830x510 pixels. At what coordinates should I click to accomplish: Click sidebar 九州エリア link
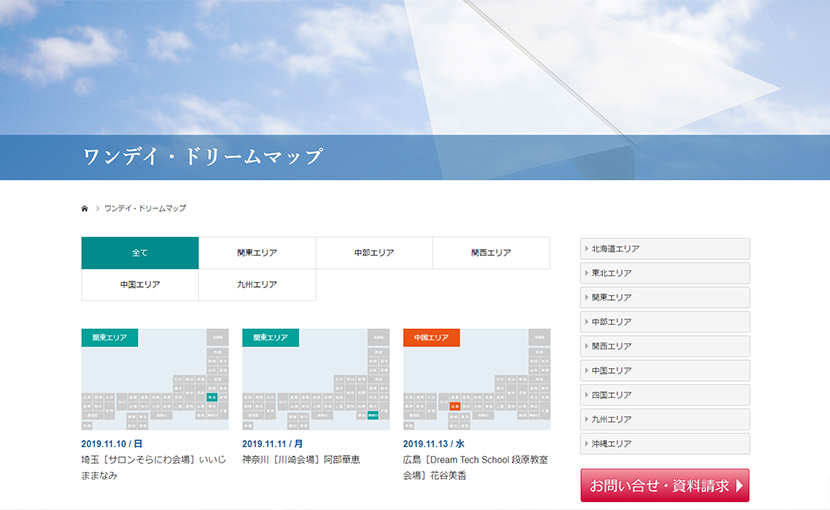(x=665, y=419)
